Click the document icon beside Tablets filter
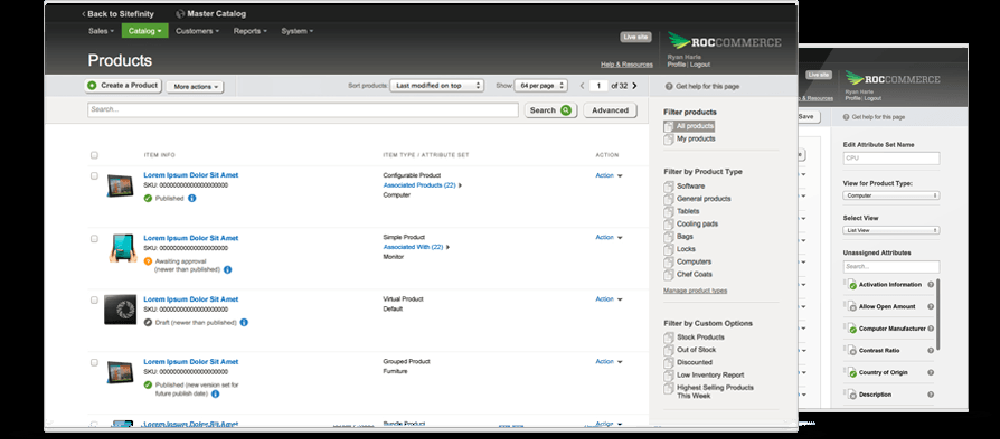1000x439 pixels. 668,211
